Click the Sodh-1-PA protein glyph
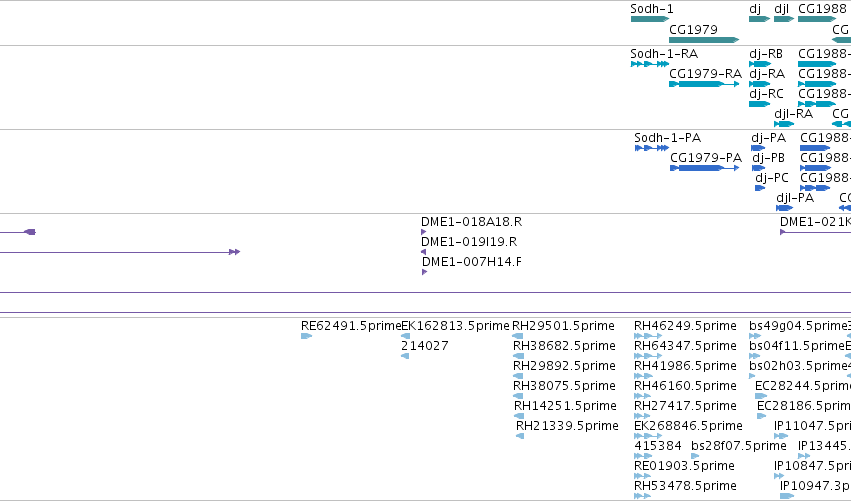Viewport: 851px width, 501px height. 652,148
